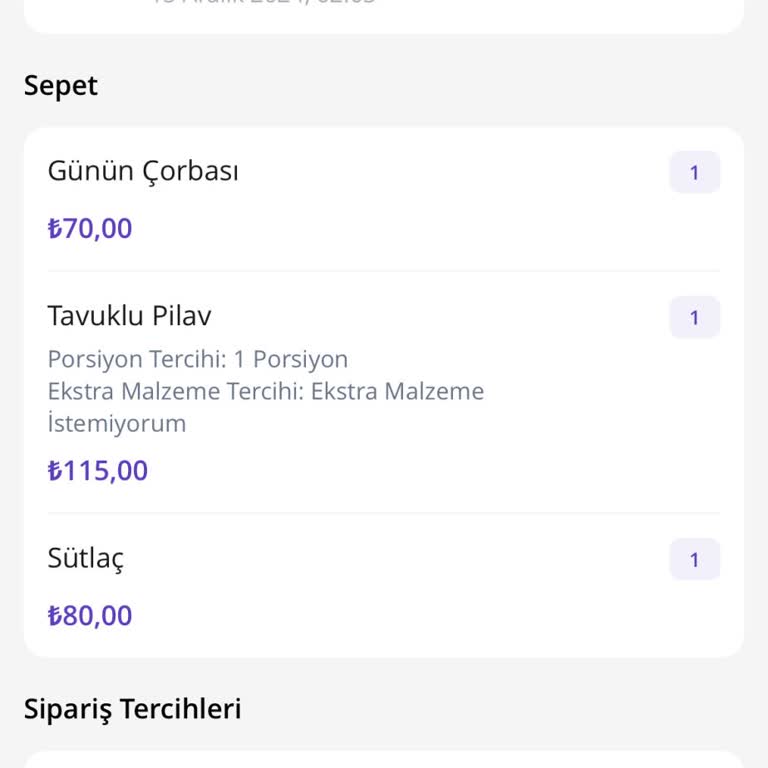Tap the lira symbol before 80,00

[x=55, y=616]
